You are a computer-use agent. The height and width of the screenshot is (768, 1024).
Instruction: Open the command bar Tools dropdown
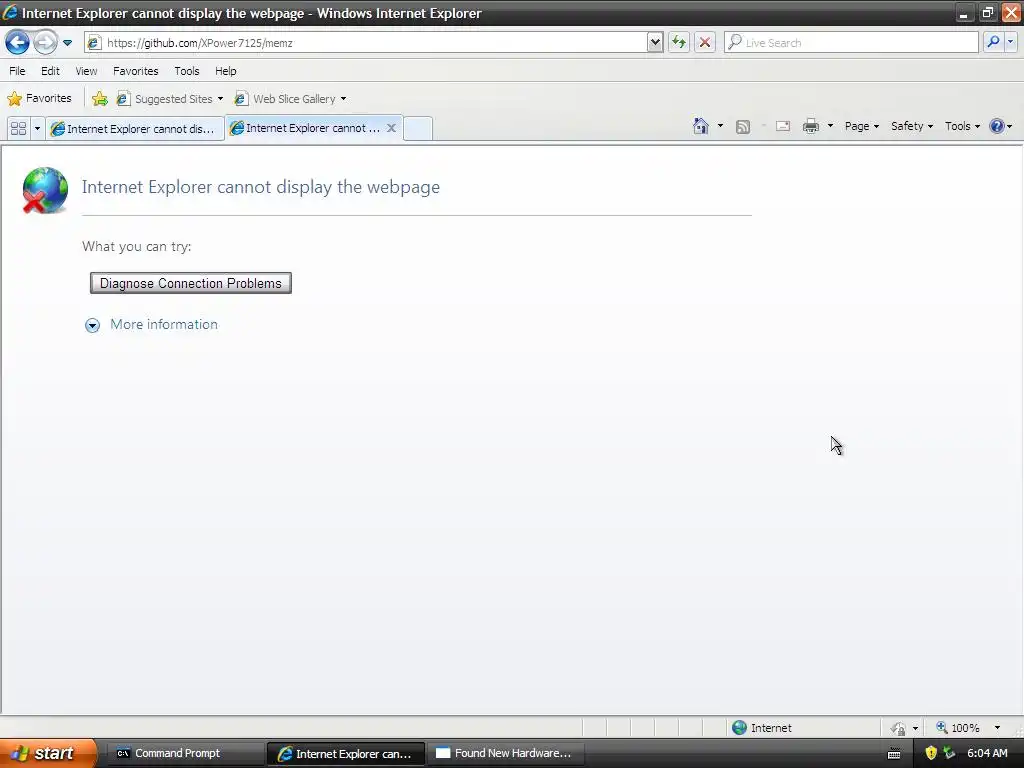pyautogui.click(x=962, y=126)
